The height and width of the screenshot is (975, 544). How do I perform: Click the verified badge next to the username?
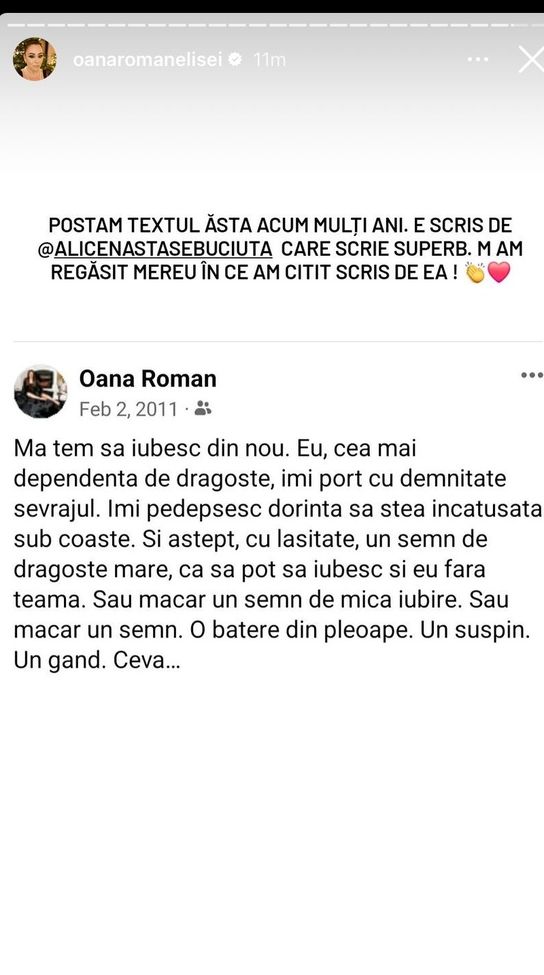tap(236, 60)
